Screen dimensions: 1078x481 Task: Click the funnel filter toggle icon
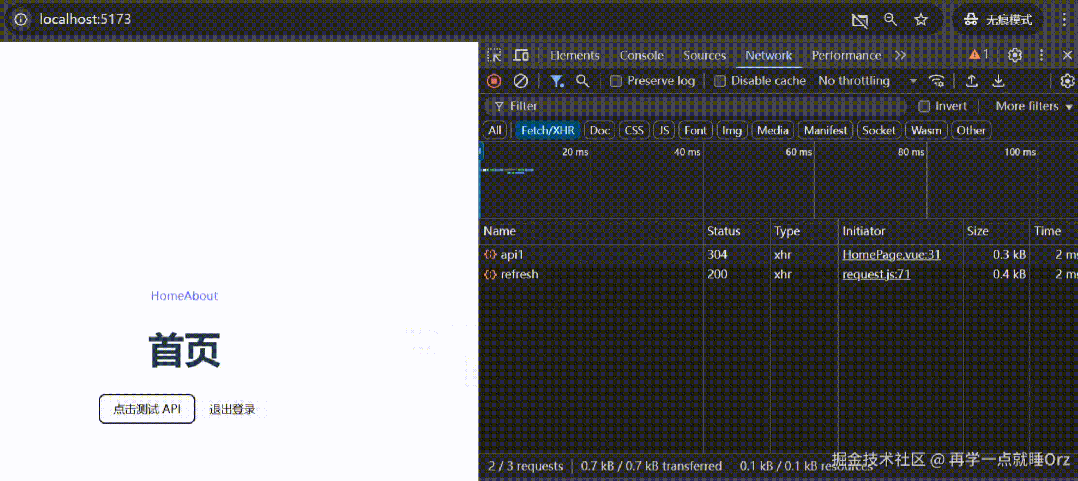[557, 81]
